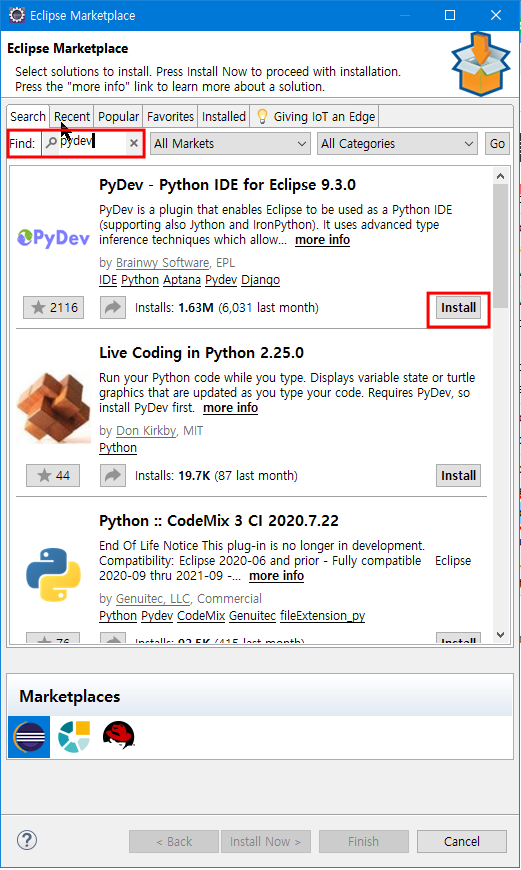
Task: Star Live Coding with the 44 favorites button
Action: [53, 476]
